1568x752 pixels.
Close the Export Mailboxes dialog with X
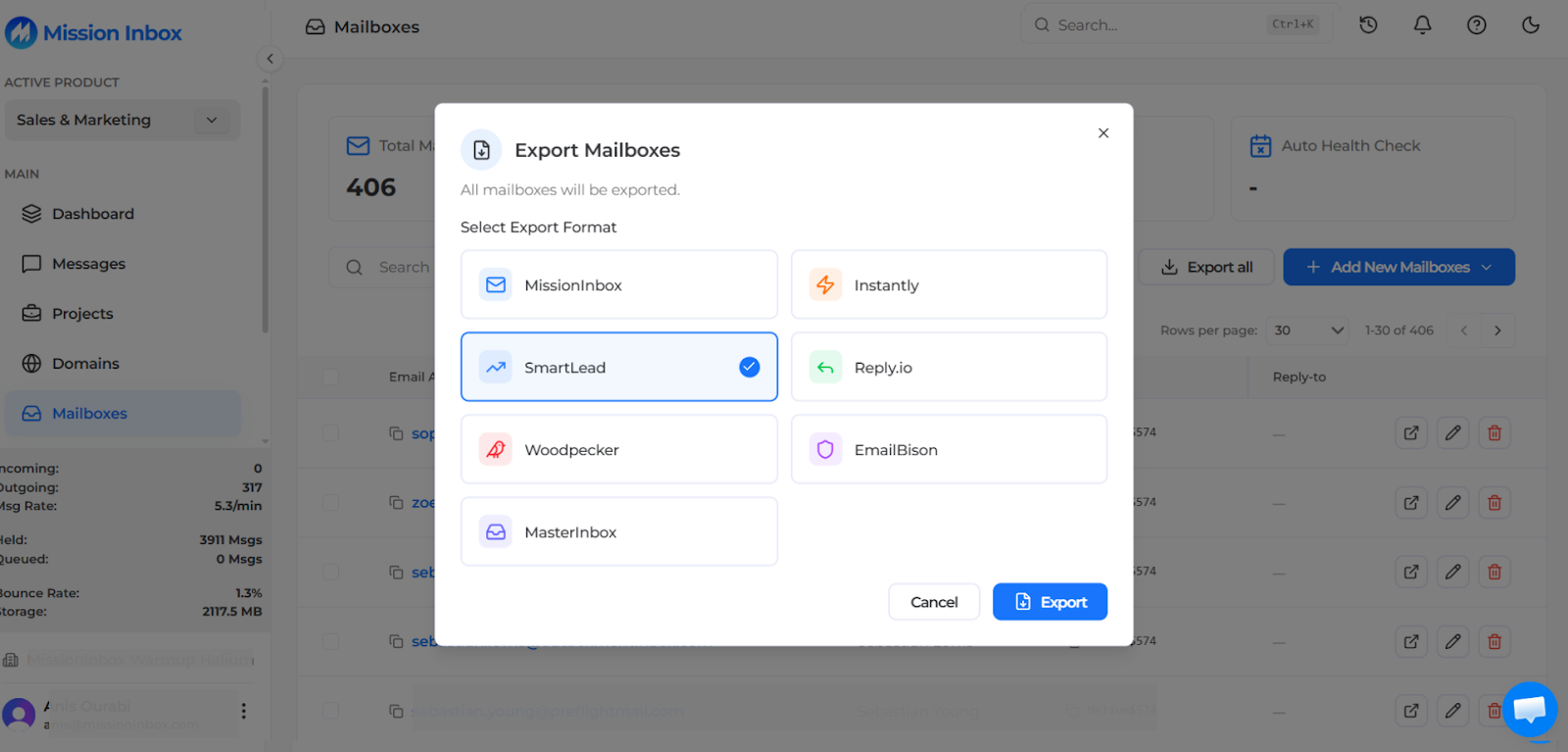click(1103, 132)
